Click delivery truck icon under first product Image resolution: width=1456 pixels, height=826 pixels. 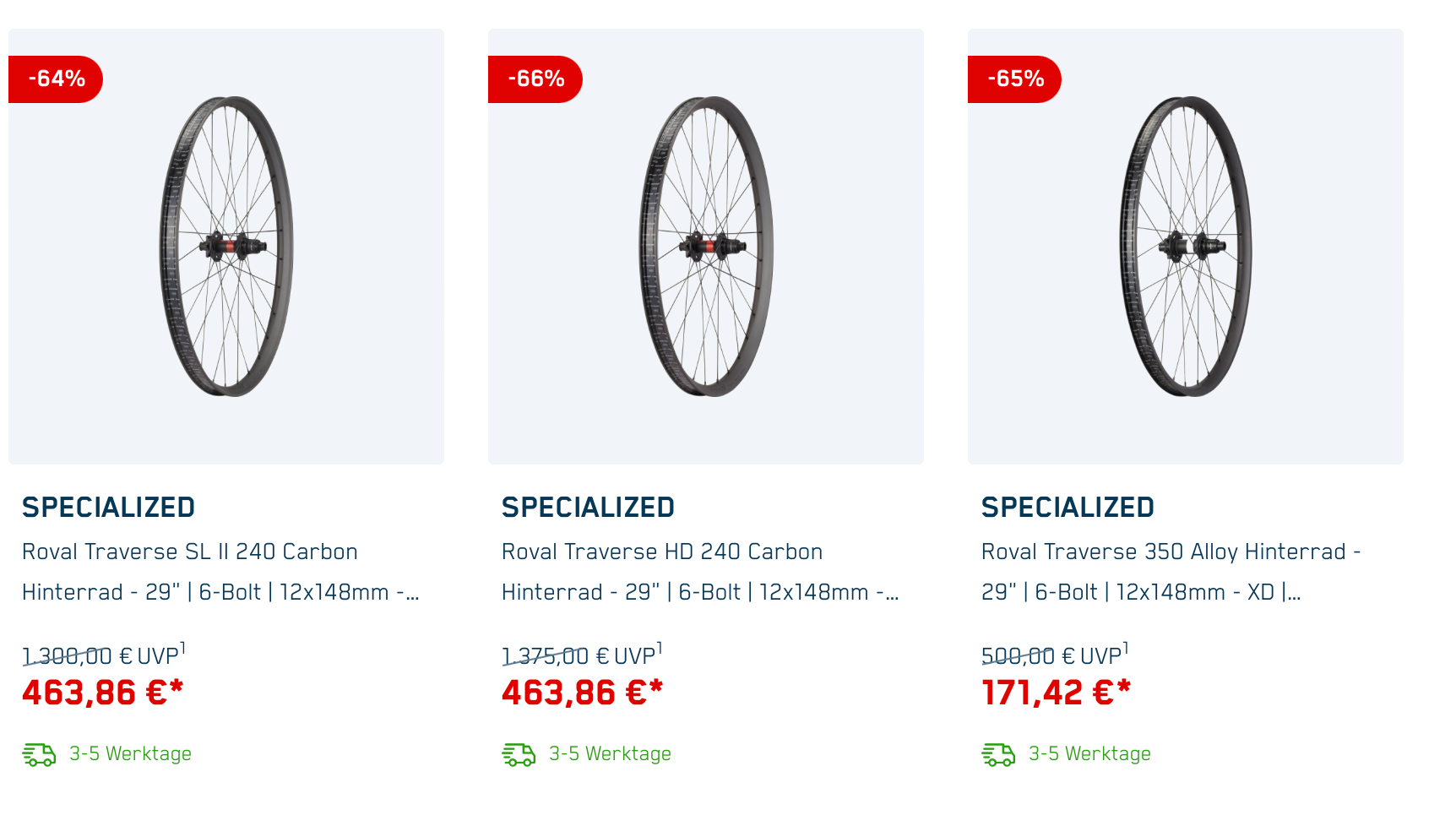[39, 754]
